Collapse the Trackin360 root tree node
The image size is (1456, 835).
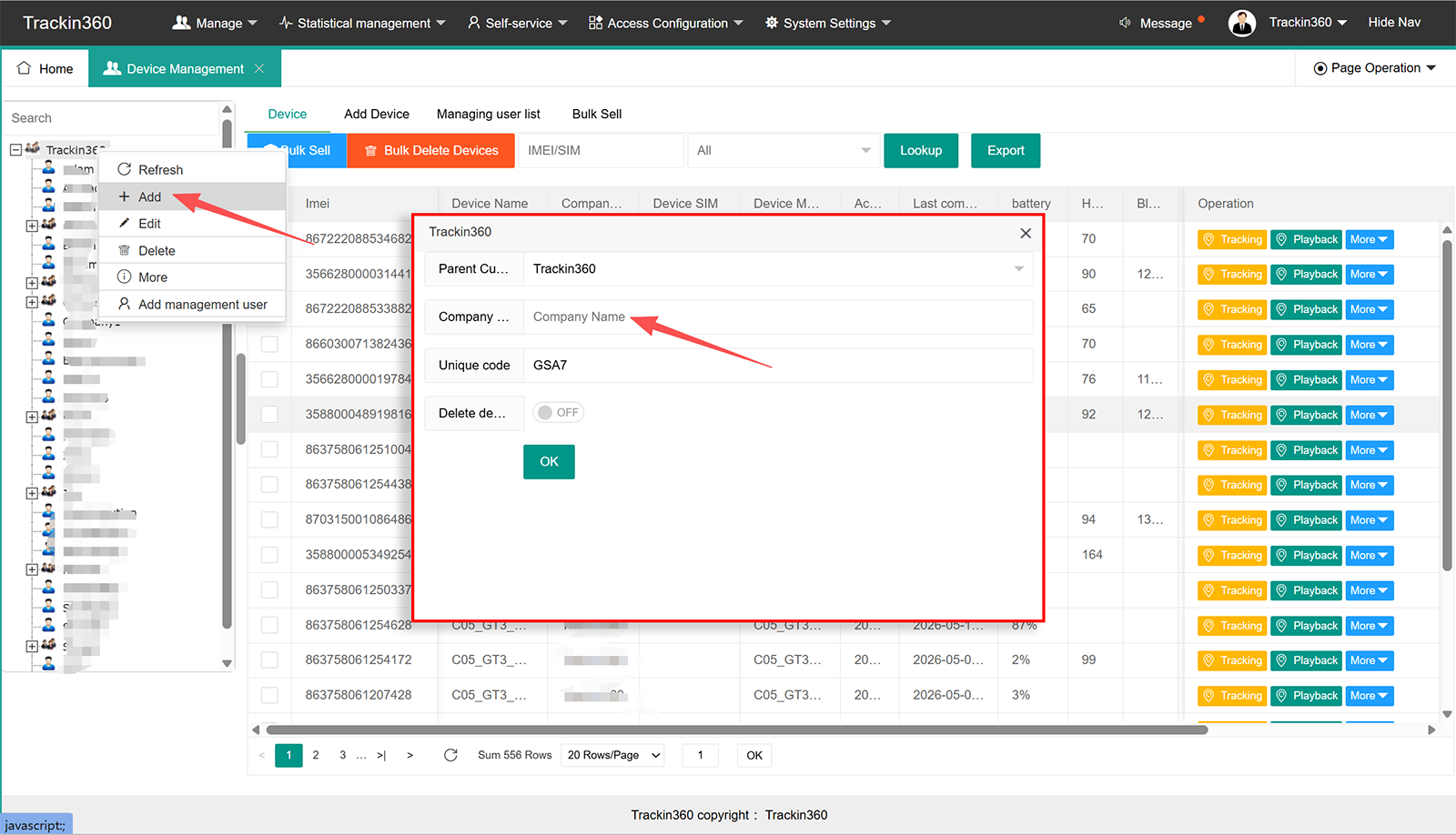[x=15, y=149]
